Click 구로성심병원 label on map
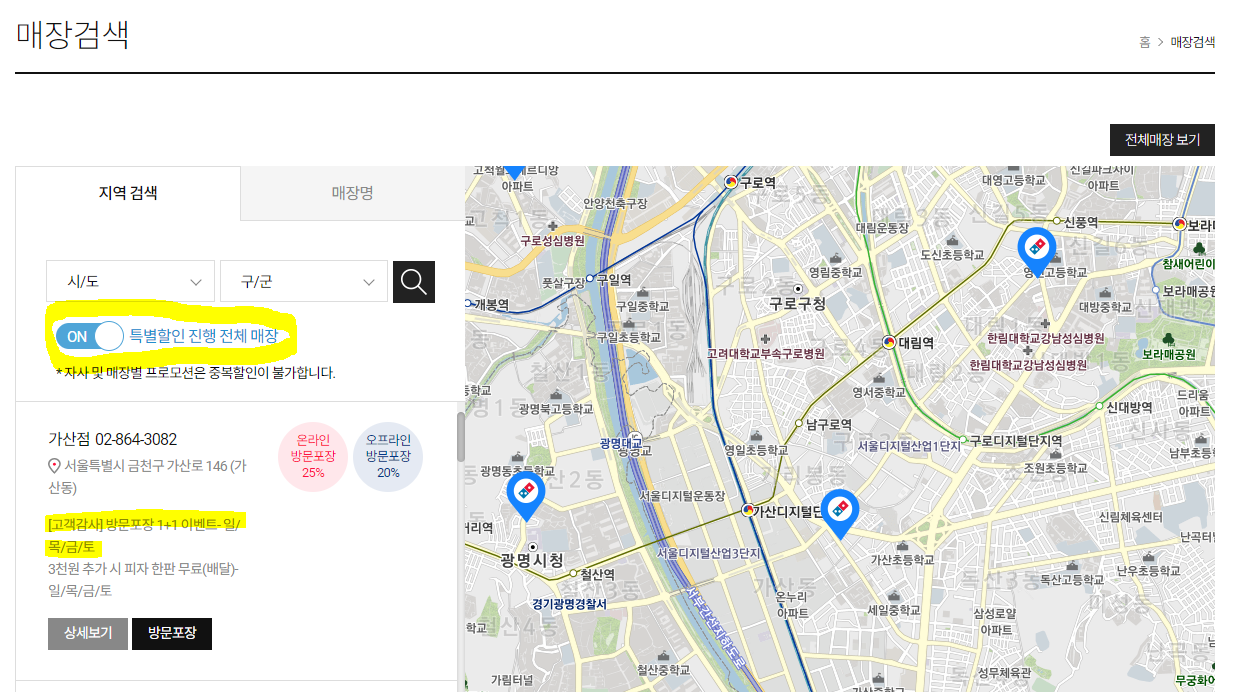Screen dimensions: 1235x692 click(x=552, y=241)
